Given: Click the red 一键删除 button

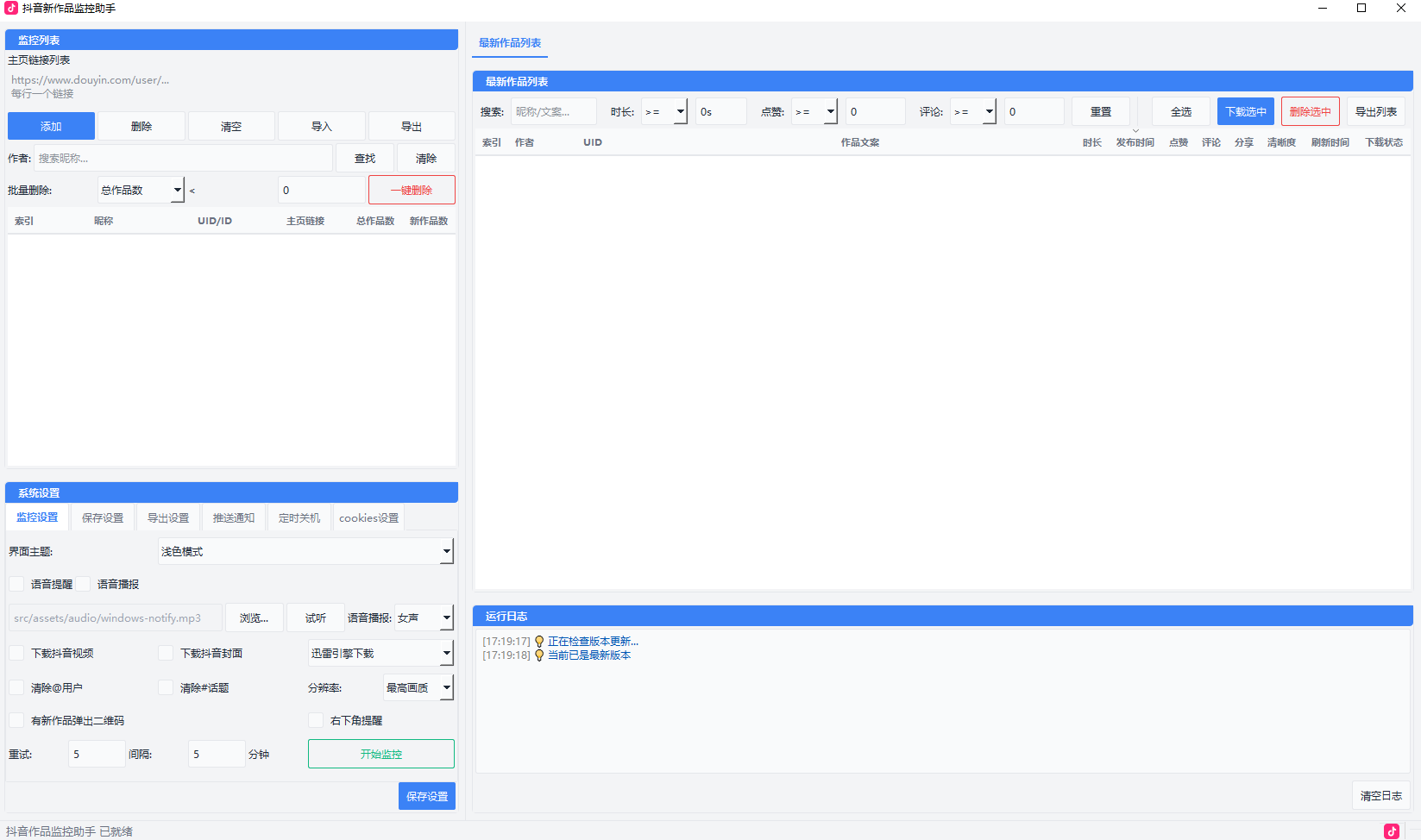Looking at the screenshot, I should click(412, 190).
